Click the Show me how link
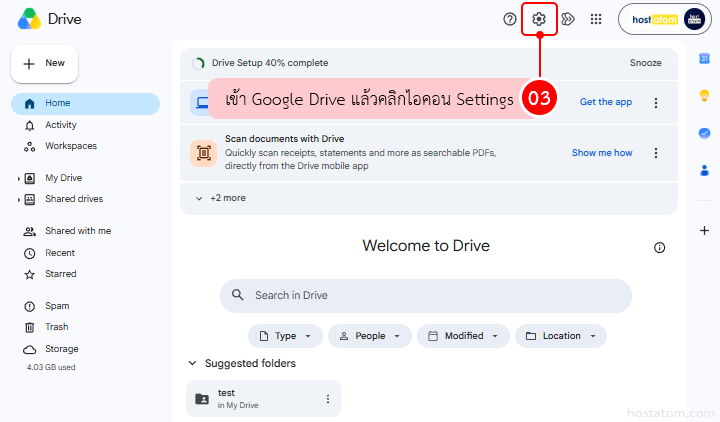This screenshot has height=422, width=720. coord(602,153)
